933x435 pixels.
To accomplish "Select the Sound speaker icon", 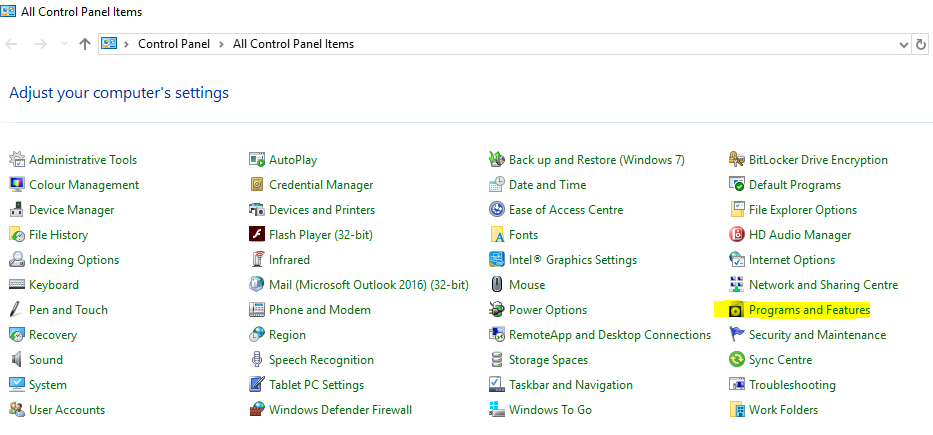I will click(x=17, y=360).
